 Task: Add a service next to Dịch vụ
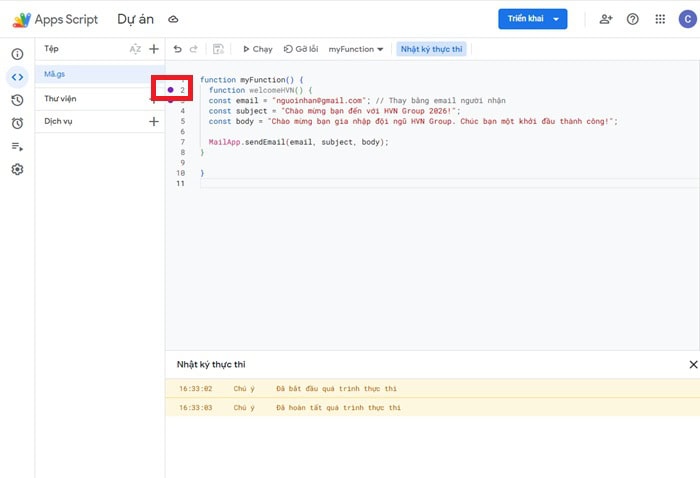[153, 121]
